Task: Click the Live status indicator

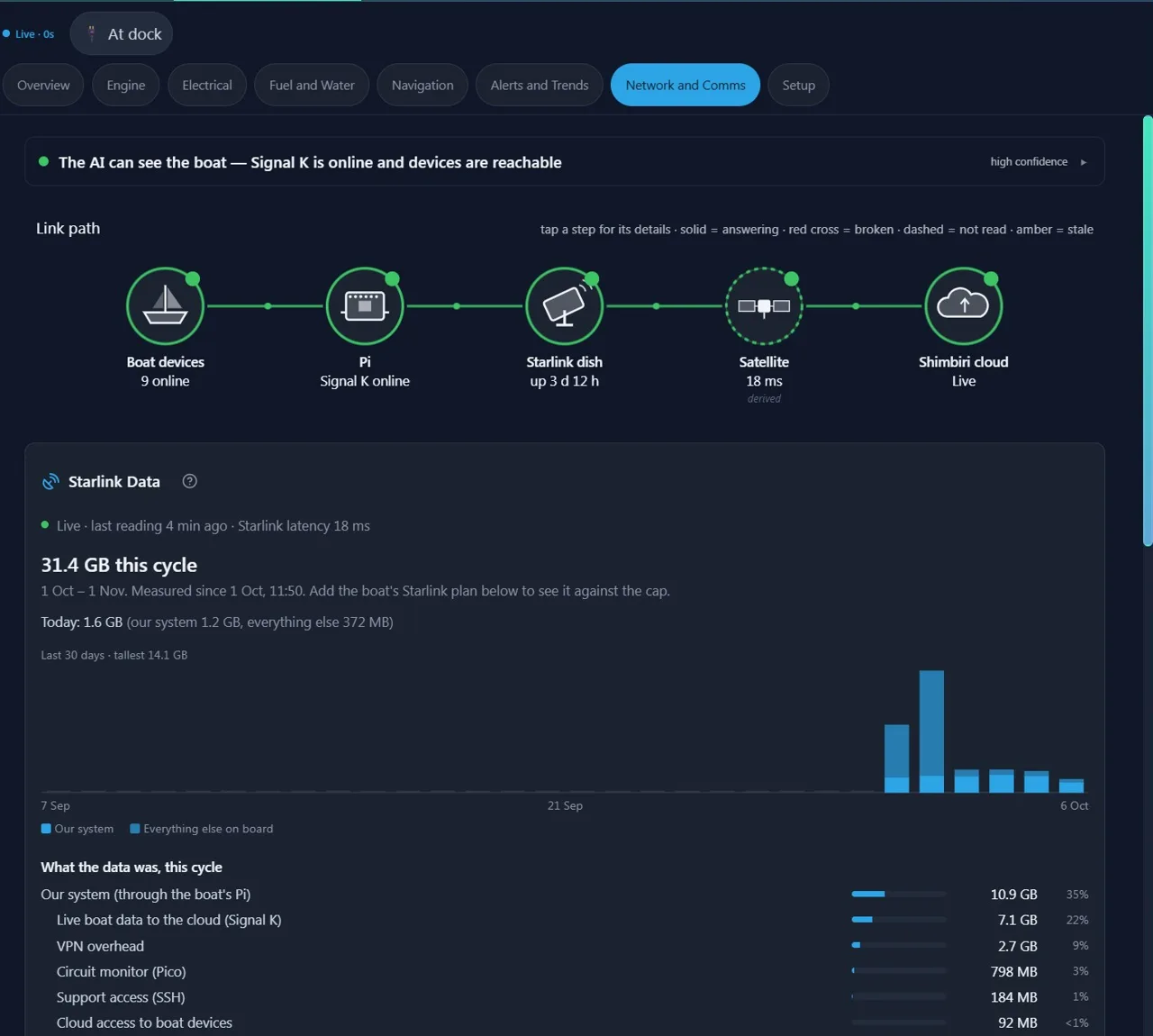Action: pos(28,34)
